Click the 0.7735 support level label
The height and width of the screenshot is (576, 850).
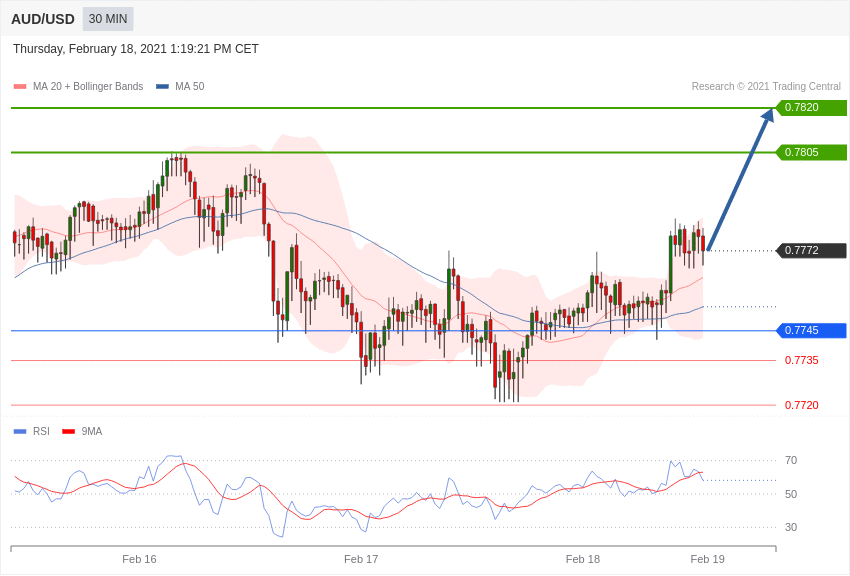point(802,360)
